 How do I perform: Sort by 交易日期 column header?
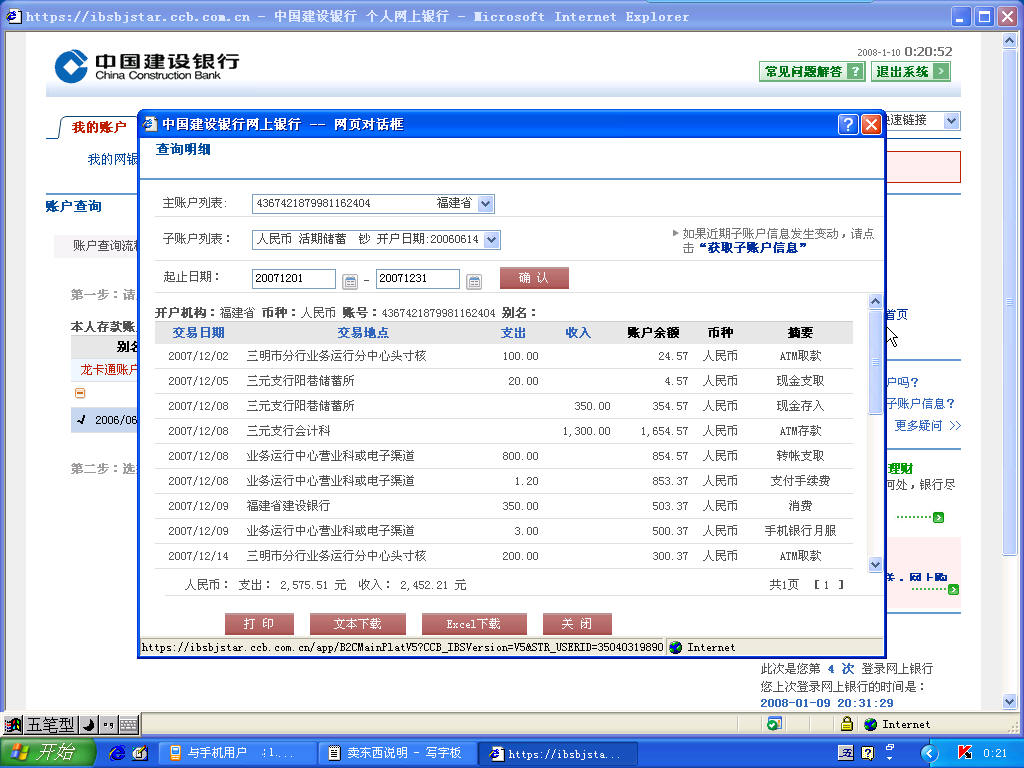pyautogui.click(x=198, y=333)
